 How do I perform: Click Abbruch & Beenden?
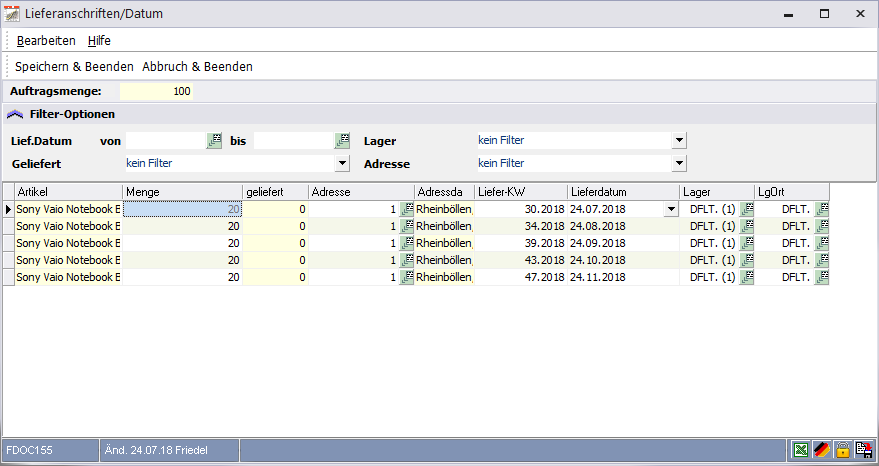(197, 67)
